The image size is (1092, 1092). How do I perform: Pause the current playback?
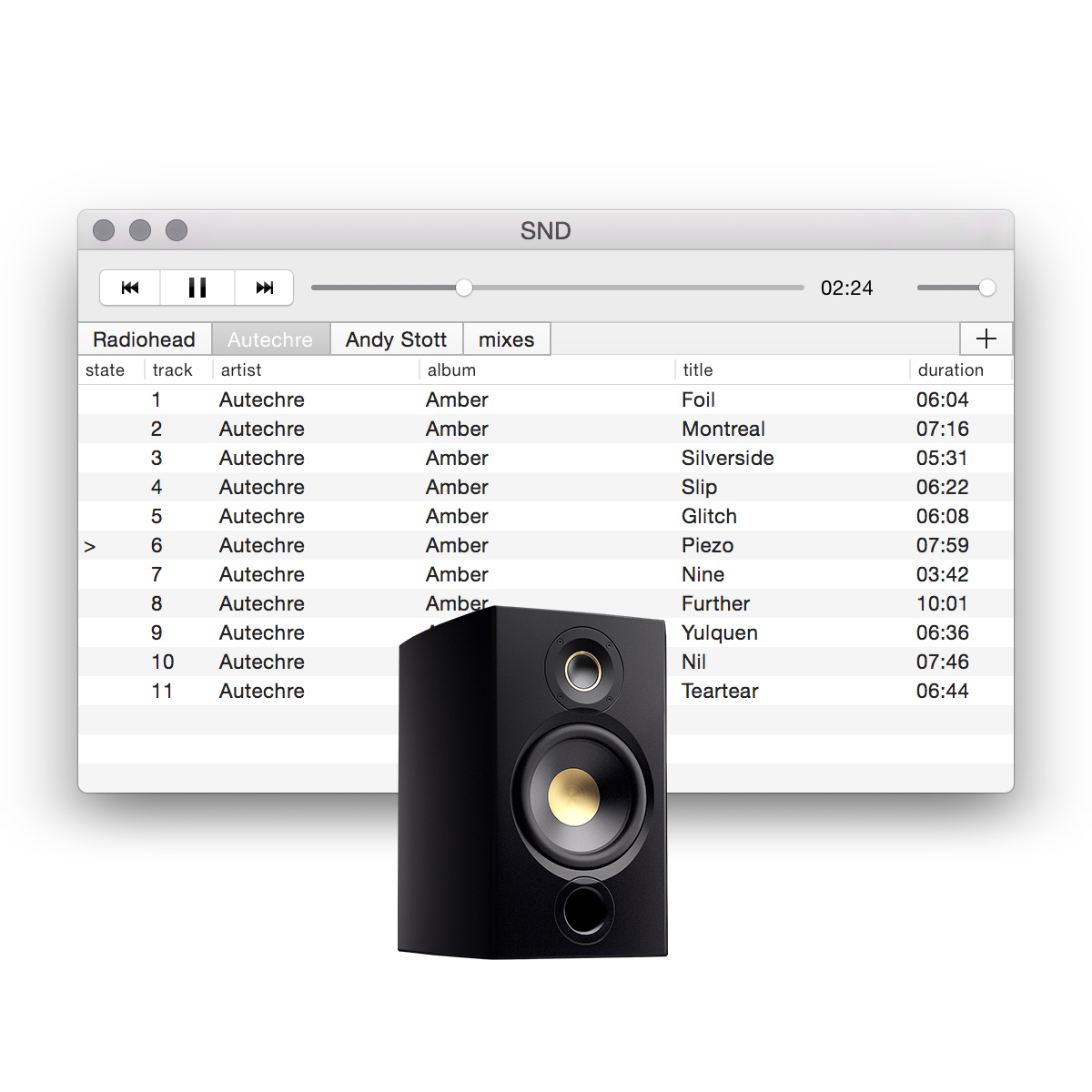click(197, 288)
